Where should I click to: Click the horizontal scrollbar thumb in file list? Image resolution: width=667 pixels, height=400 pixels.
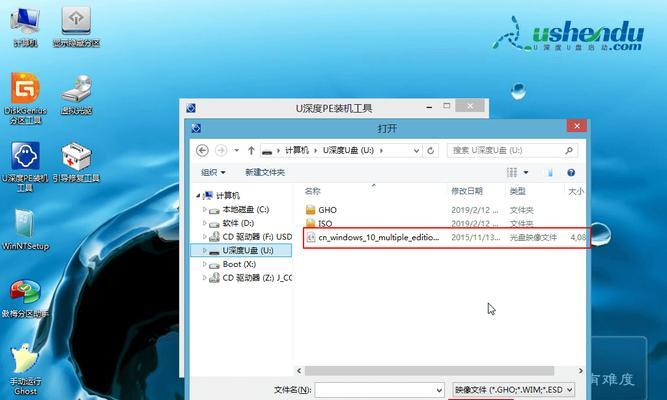pos(429,371)
